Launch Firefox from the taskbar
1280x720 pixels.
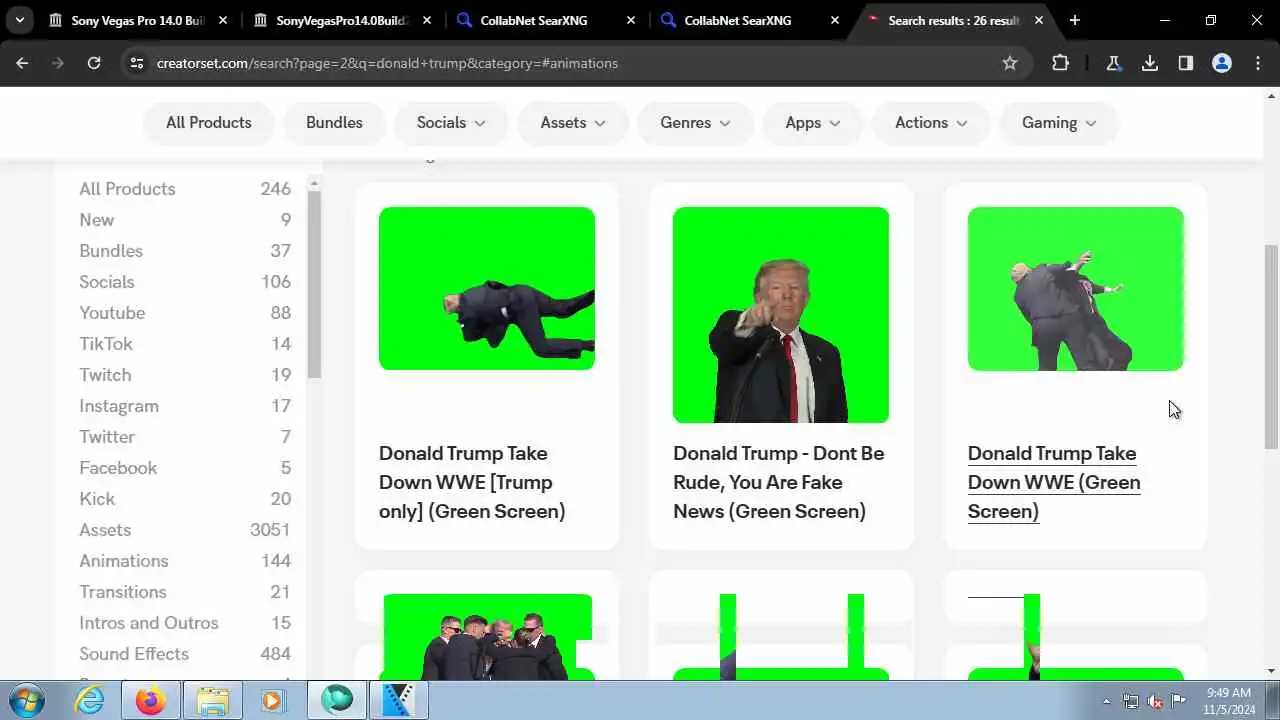pyautogui.click(x=151, y=700)
